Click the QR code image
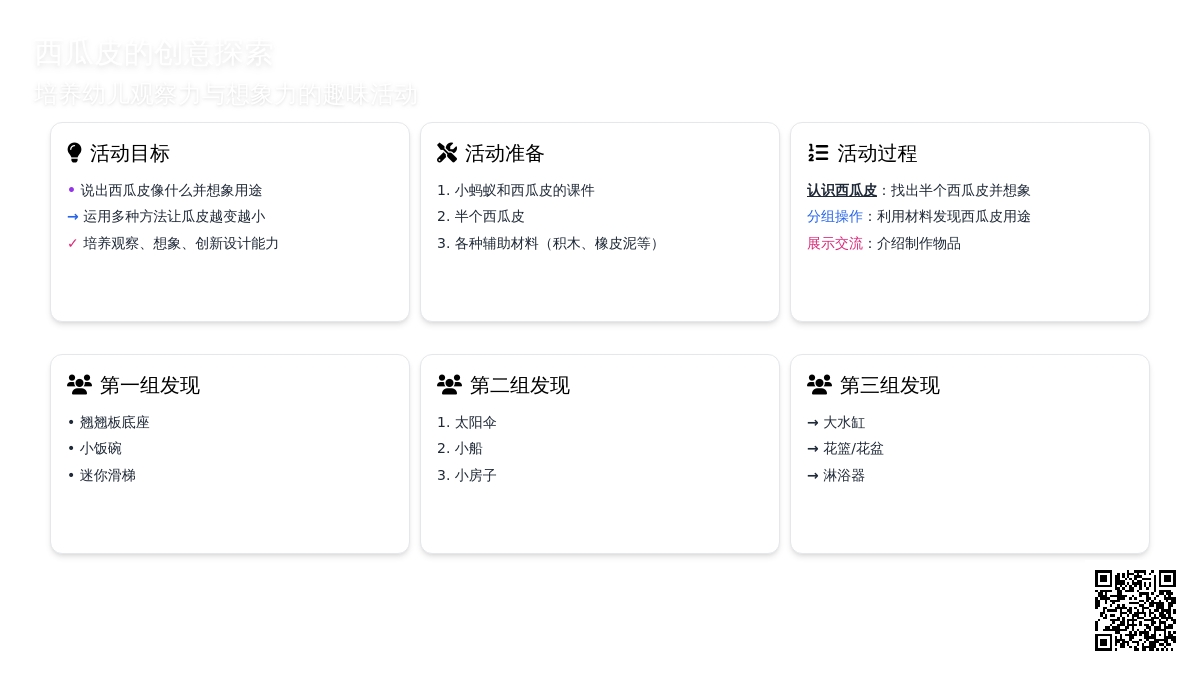 (x=1135, y=610)
